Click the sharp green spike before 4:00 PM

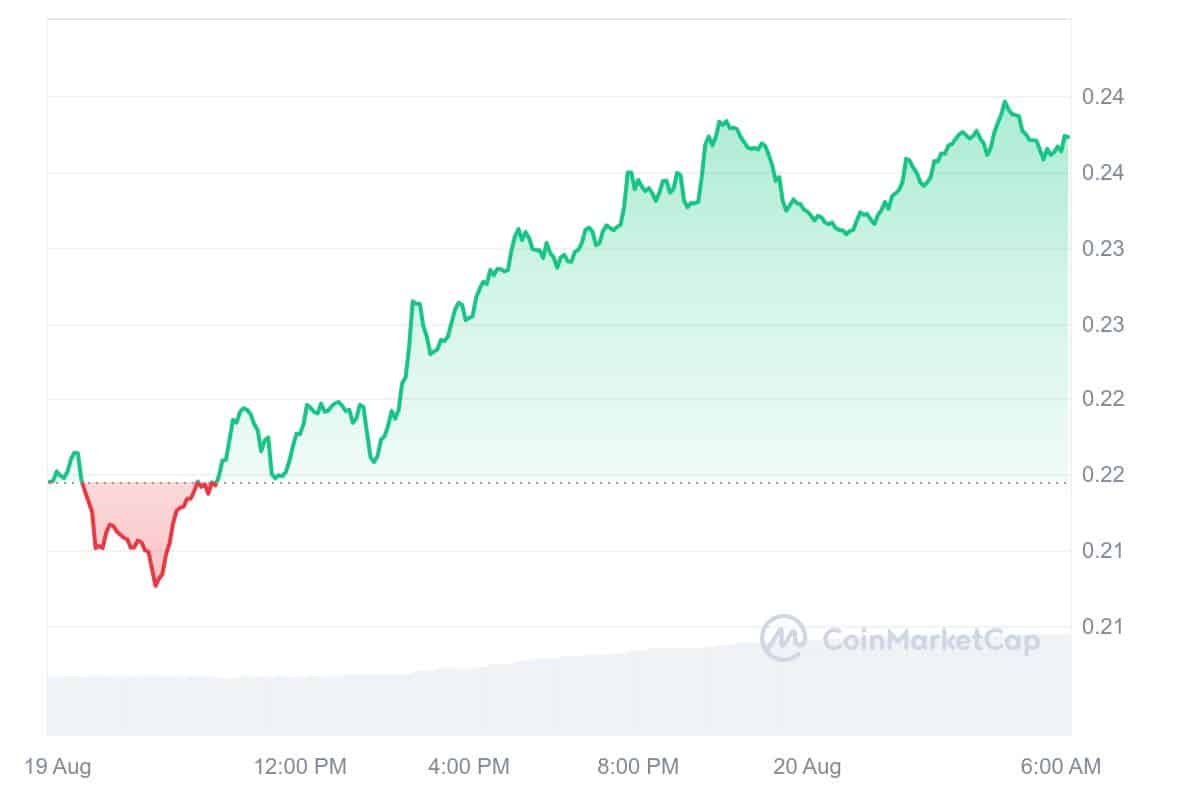(412, 301)
